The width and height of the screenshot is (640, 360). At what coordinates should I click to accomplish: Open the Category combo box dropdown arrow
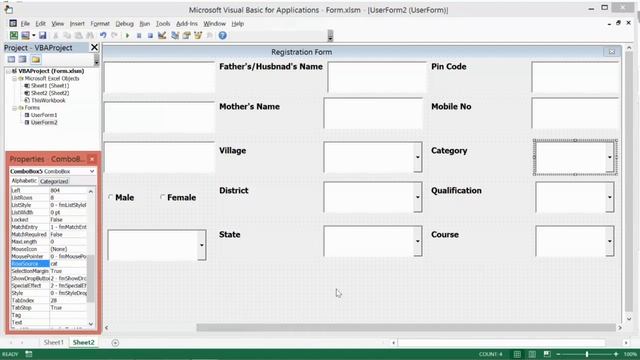tap(609, 157)
